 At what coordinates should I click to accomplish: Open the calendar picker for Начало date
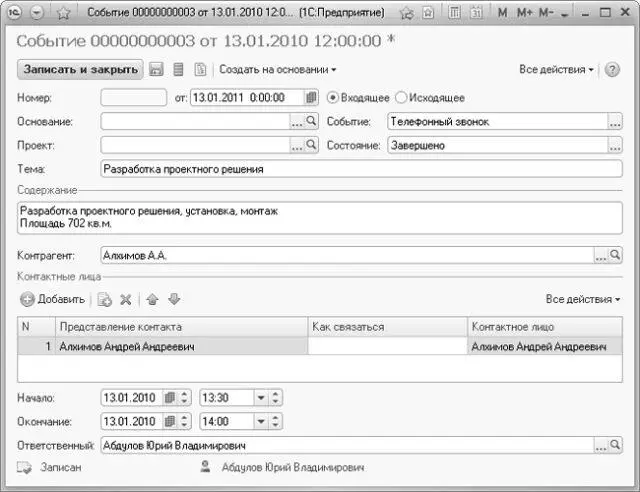pos(169,398)
